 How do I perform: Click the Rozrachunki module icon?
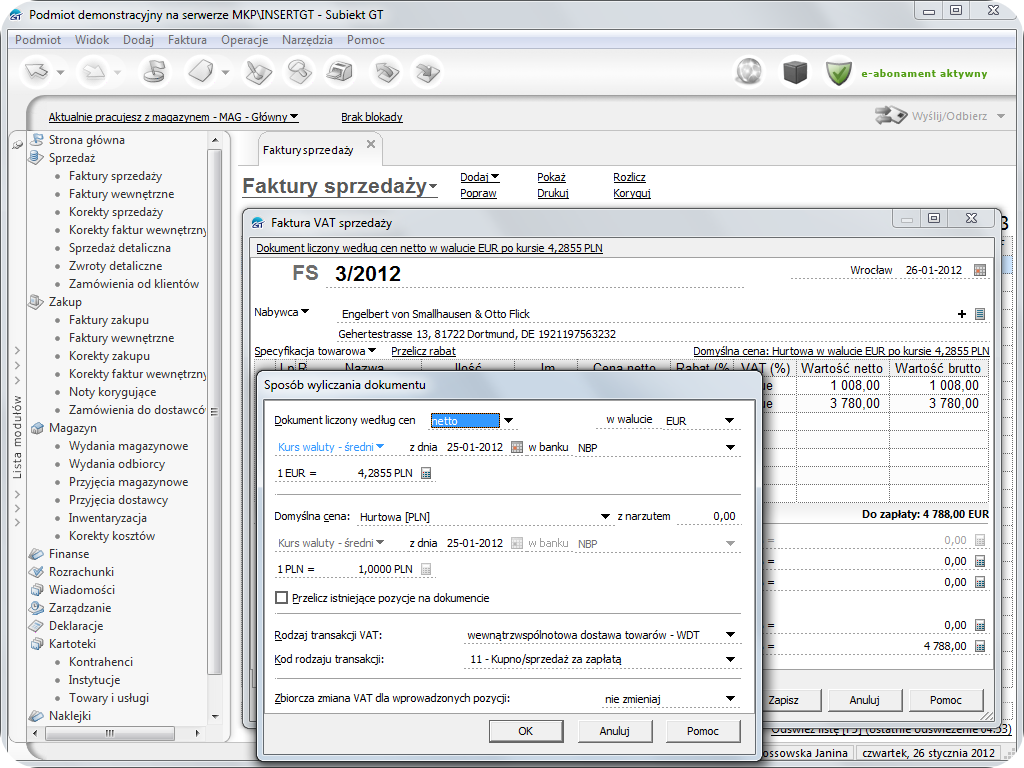(37, 572)
